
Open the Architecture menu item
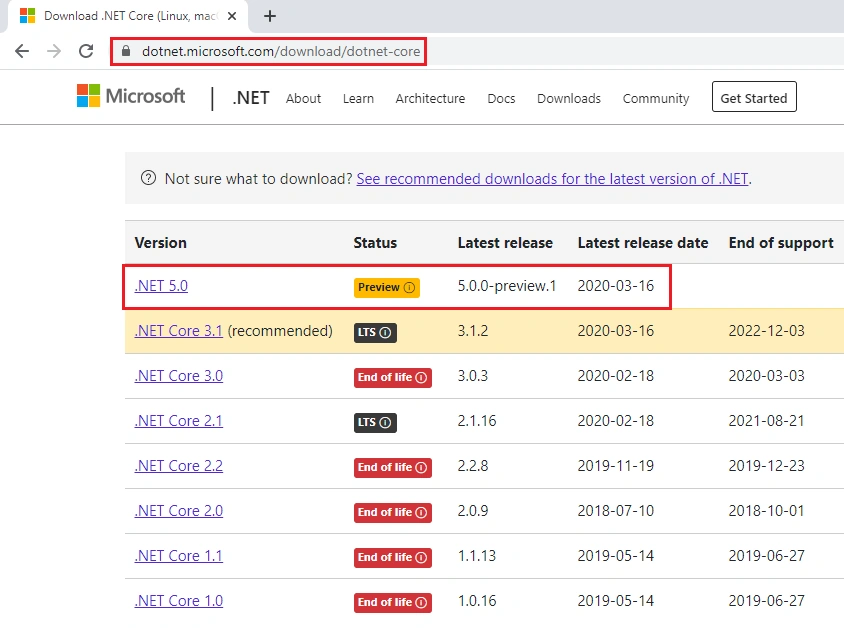(x=430, y=98)
